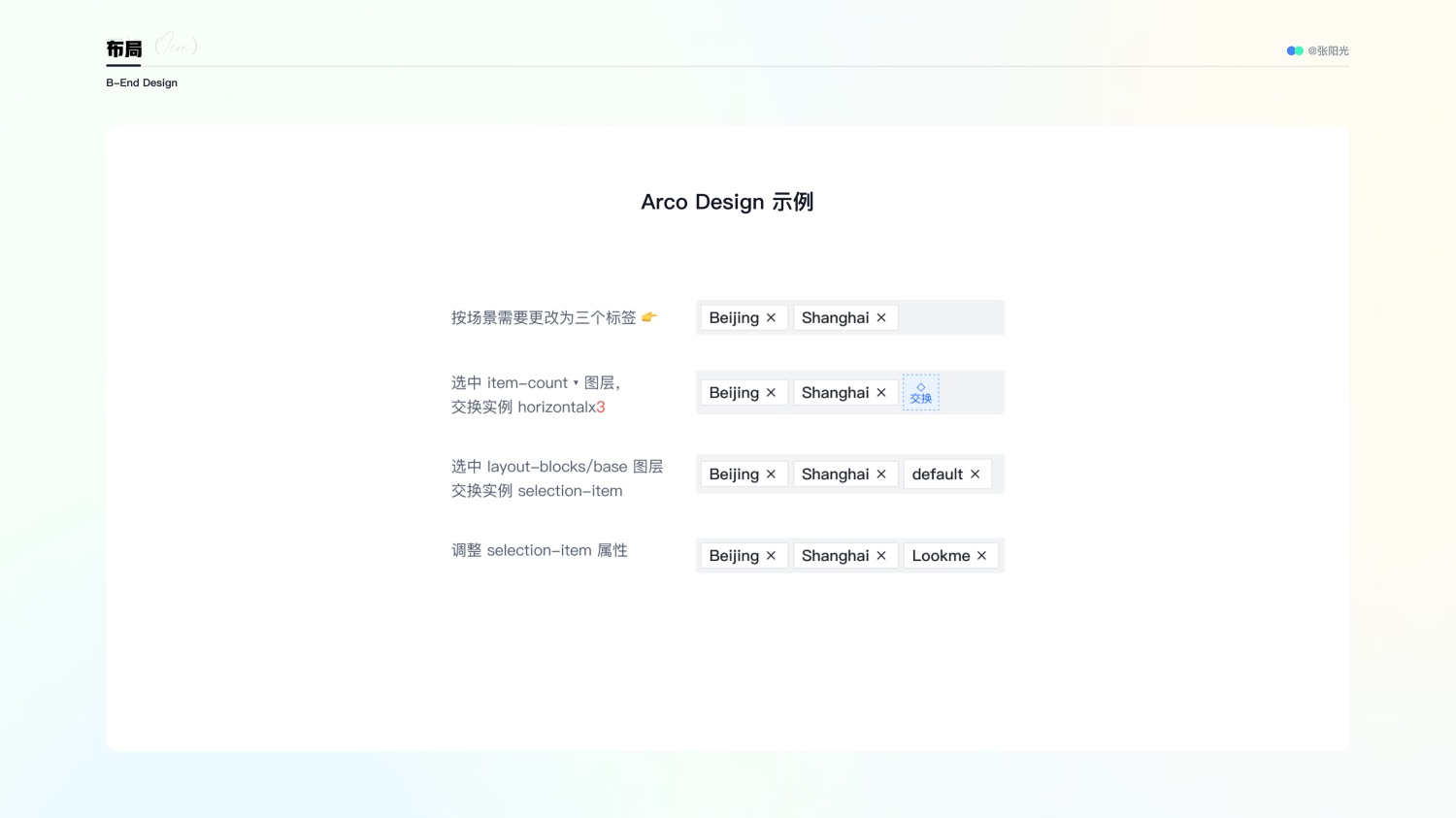Viewport: 1456px width, 818px height.
Task: Click the B-End Design subtitle
Action: (142, 82)
